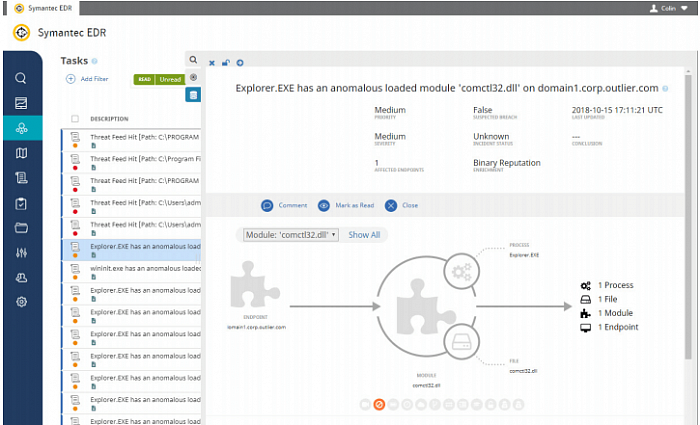
Task: Close detail panel with blue X icon
Action: click(212, 63)
